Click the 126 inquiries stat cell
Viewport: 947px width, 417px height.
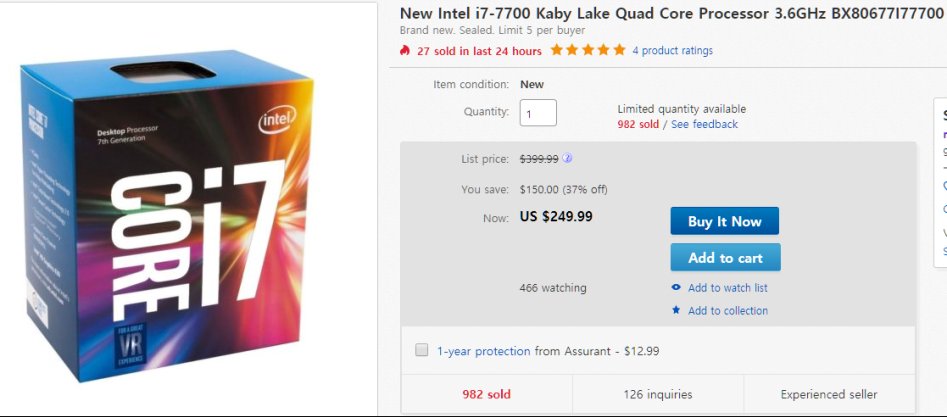[658, 394]
